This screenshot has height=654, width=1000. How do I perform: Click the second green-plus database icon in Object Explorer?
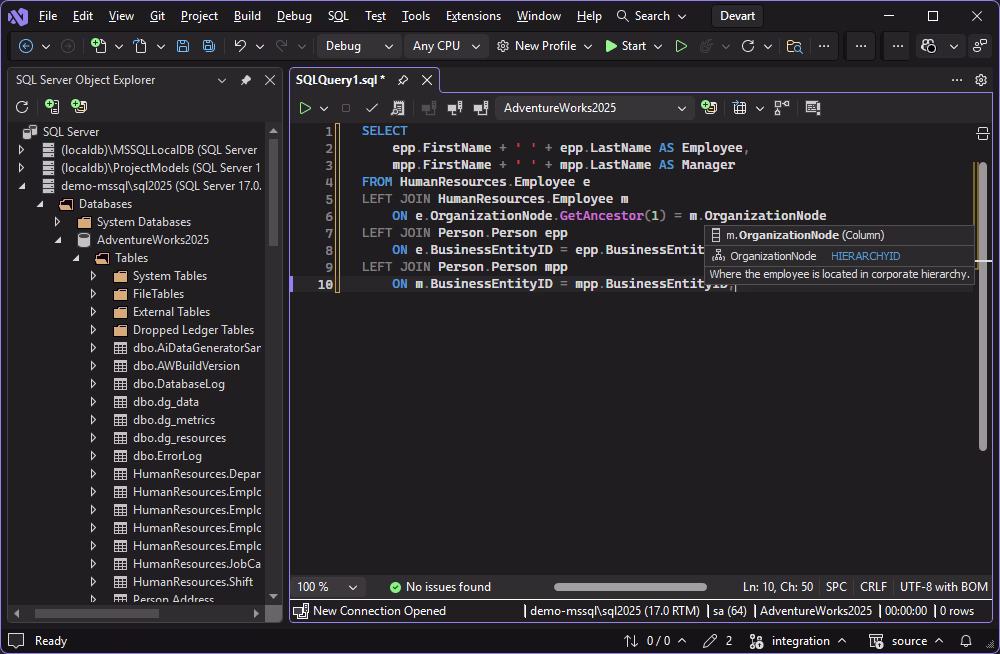pyautogui.click(x=78, y=107)
